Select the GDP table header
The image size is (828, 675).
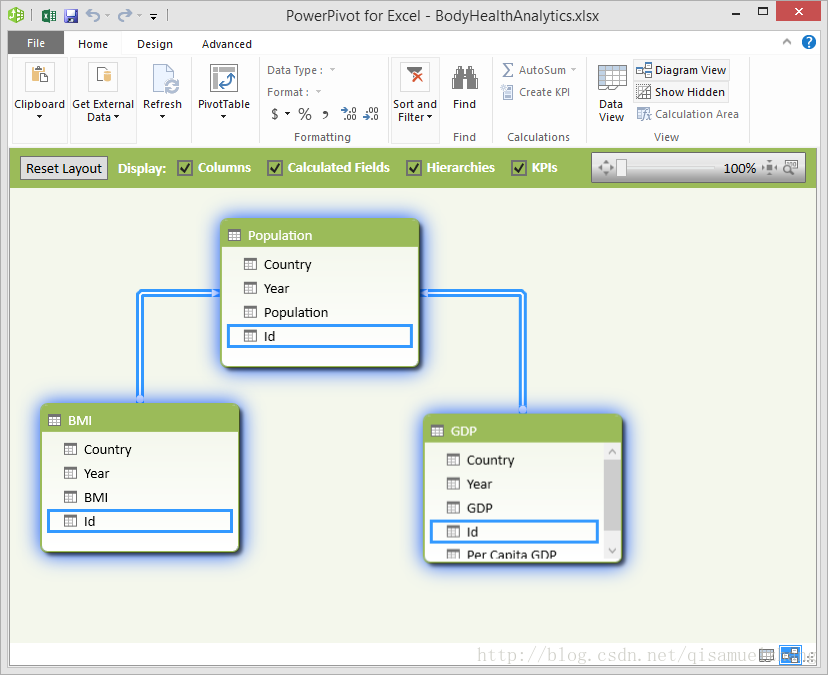(x=523, y=430)
